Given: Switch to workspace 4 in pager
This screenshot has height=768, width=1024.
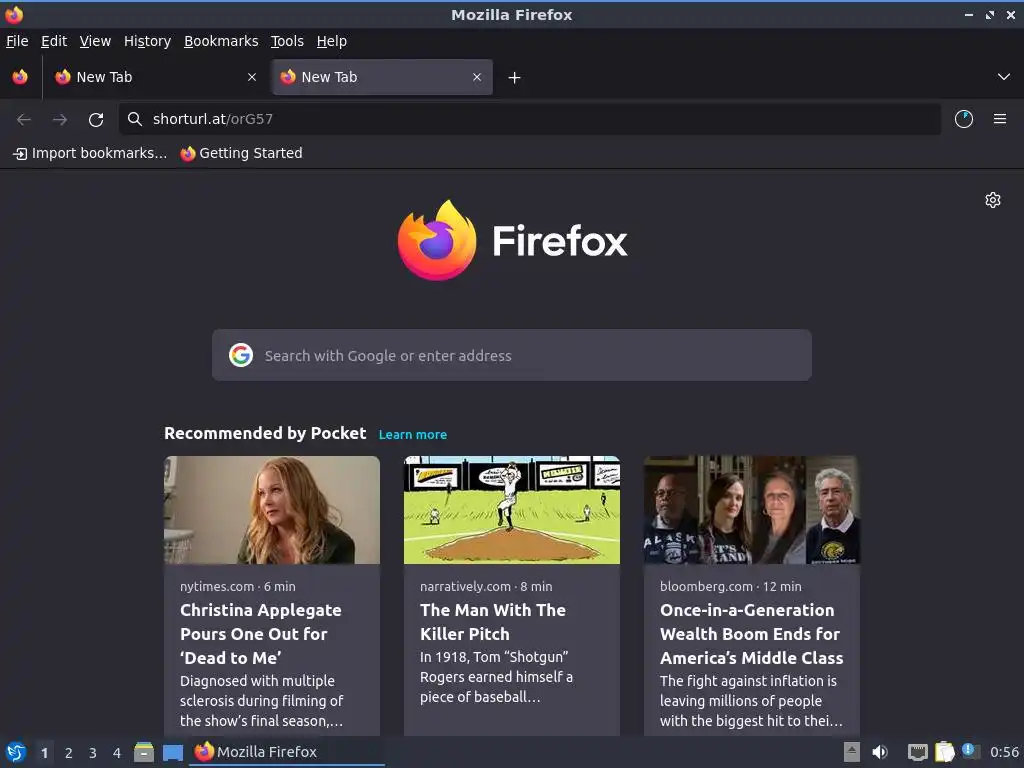Looking at the screenshot, I should [x=117, y=752].
